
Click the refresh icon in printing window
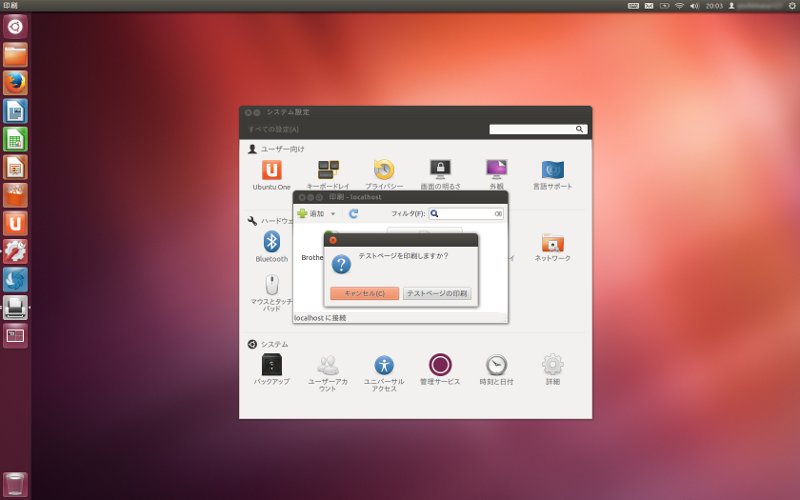(x=353, y=214)
